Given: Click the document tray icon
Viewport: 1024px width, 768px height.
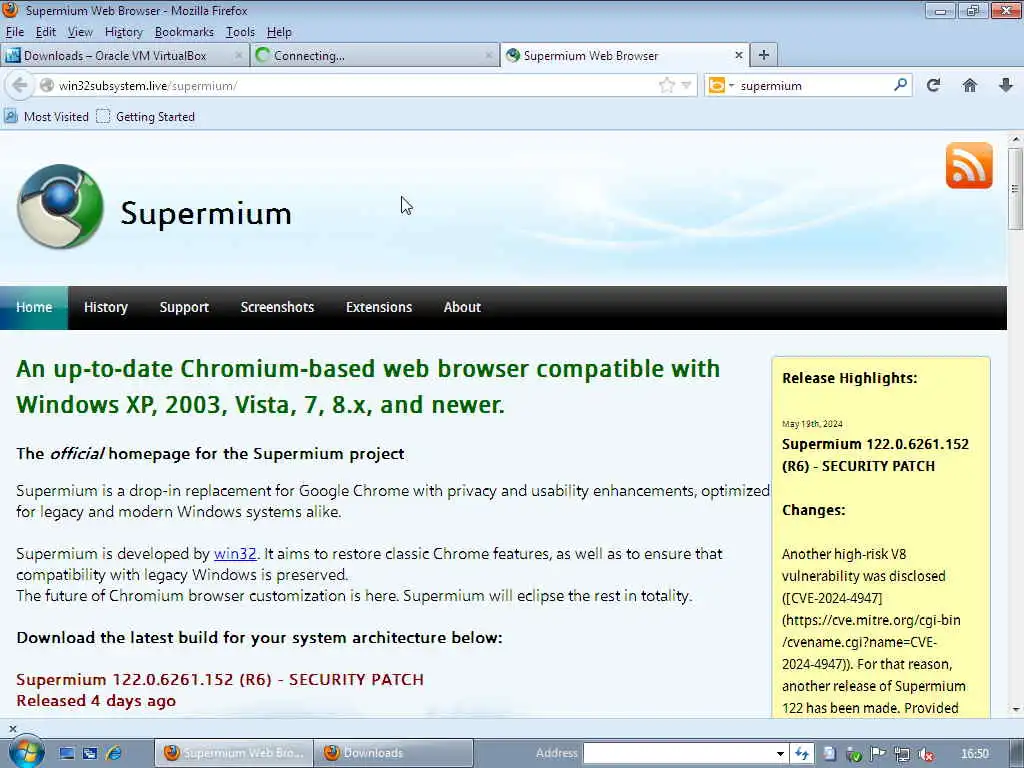Looking at the screenshot, I should [829, 754].
